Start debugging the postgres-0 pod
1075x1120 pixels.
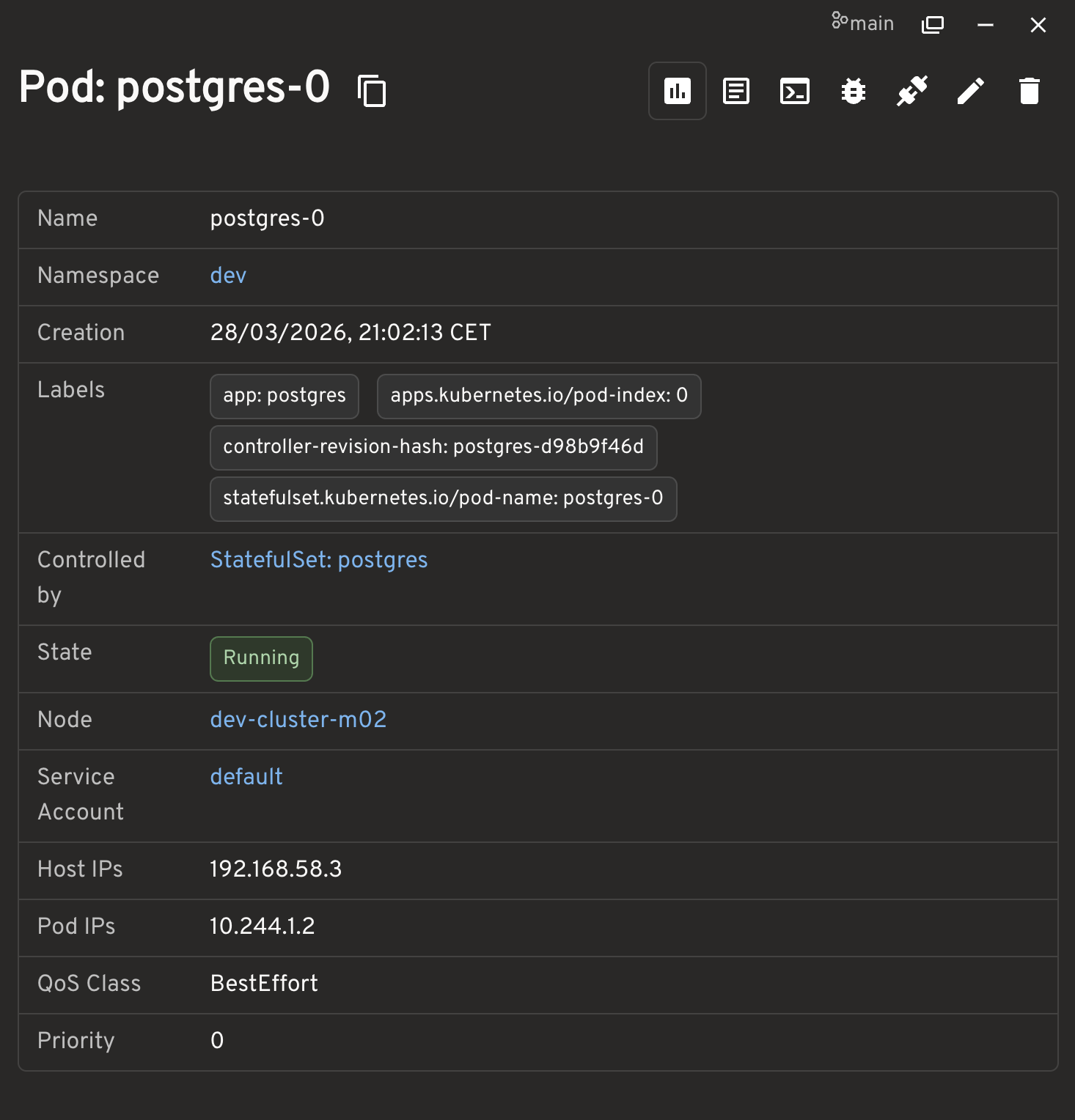pyautogui.click(x=853, y=90)
